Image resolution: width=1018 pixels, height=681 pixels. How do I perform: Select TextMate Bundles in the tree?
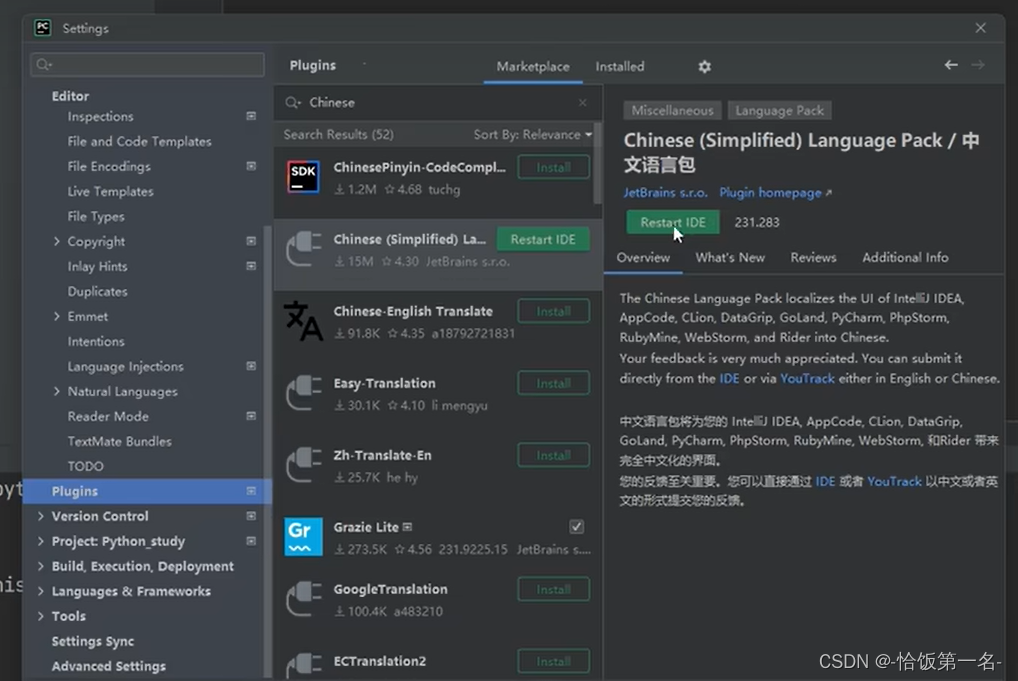119,441
